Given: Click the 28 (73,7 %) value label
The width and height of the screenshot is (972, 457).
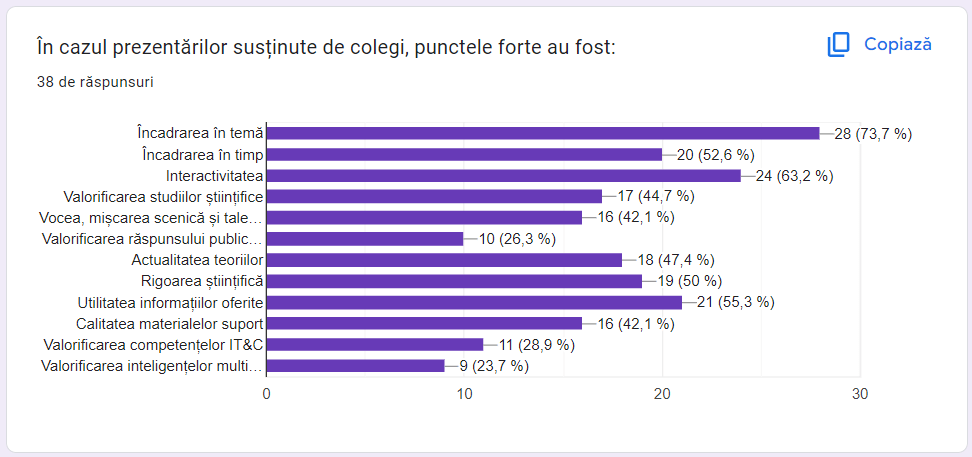Looking at the screenshot, I should (x=873, y=133).
